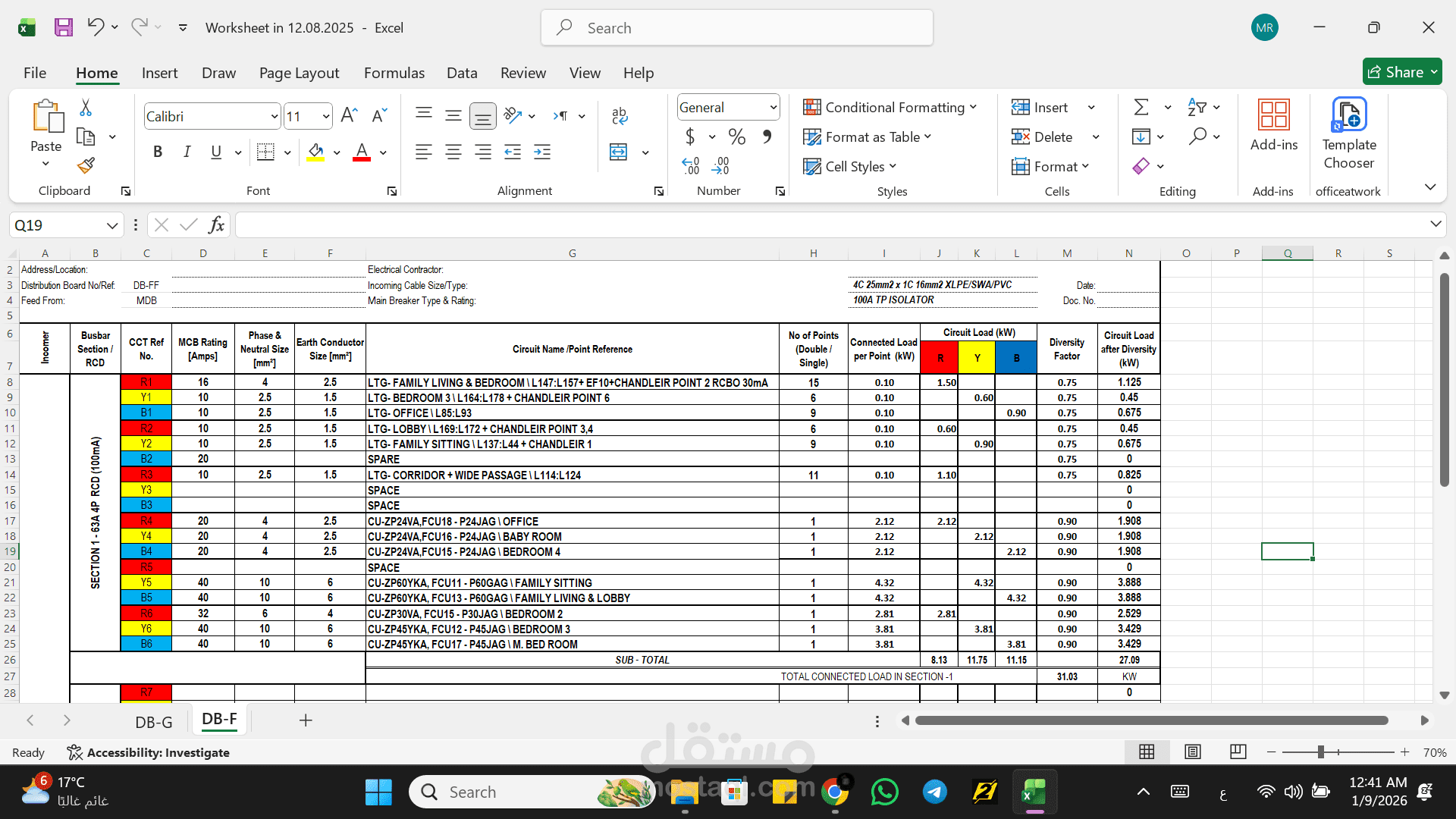Open the Number Format General dropdown
Image resolution: width=1456 pixels, height=819 pixels.
[x=728, y=107]
